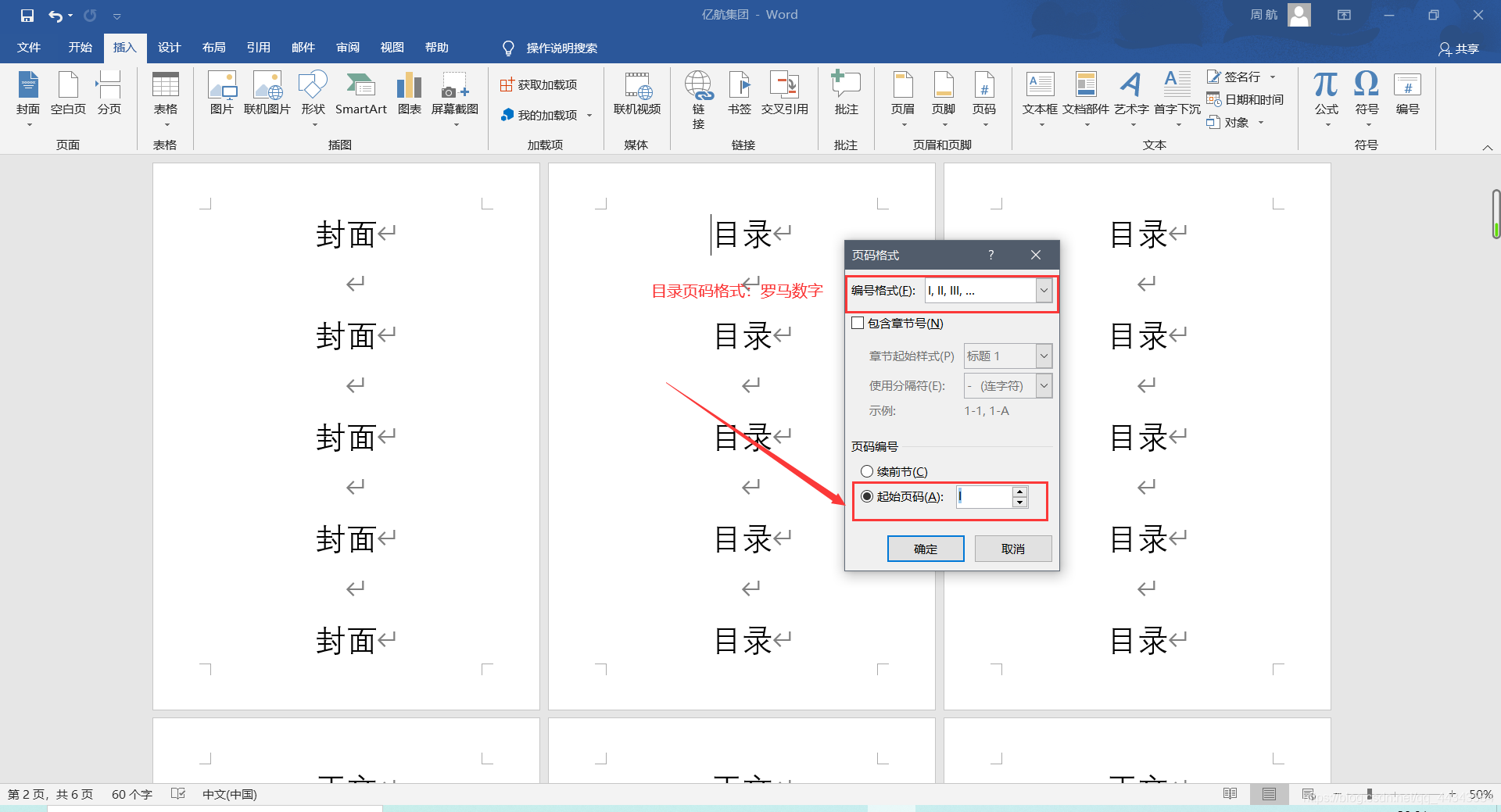
Task: Increase the starting page number spinner
Action: [x=1019, y=492]
